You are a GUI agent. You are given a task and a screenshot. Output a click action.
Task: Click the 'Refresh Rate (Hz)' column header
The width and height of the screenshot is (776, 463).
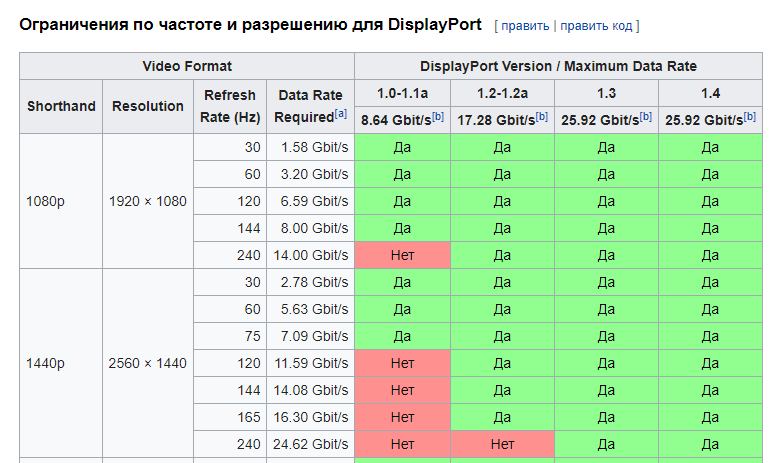coord(230,106)
